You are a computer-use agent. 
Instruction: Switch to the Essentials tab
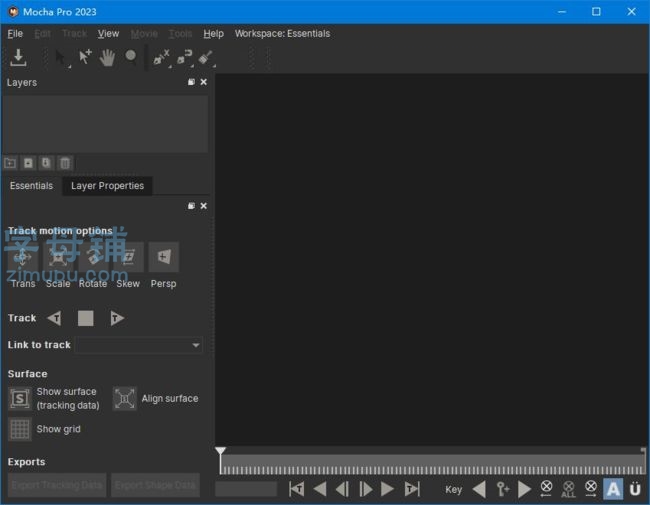click(x=32, y=186)
